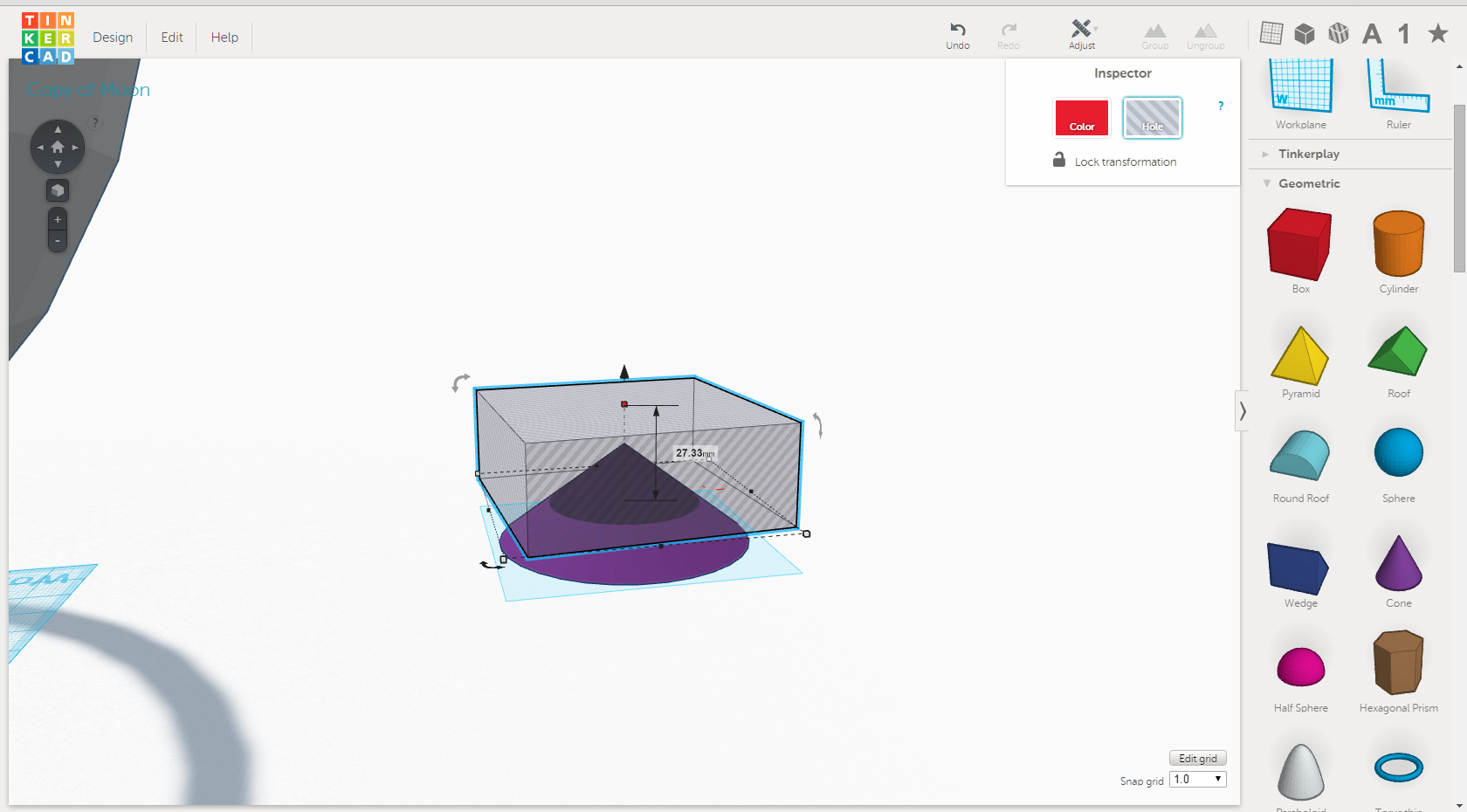This screenshot has height=812, width=1467.
Task: Rotate view right with right arrow
Action: coord(75,147)
